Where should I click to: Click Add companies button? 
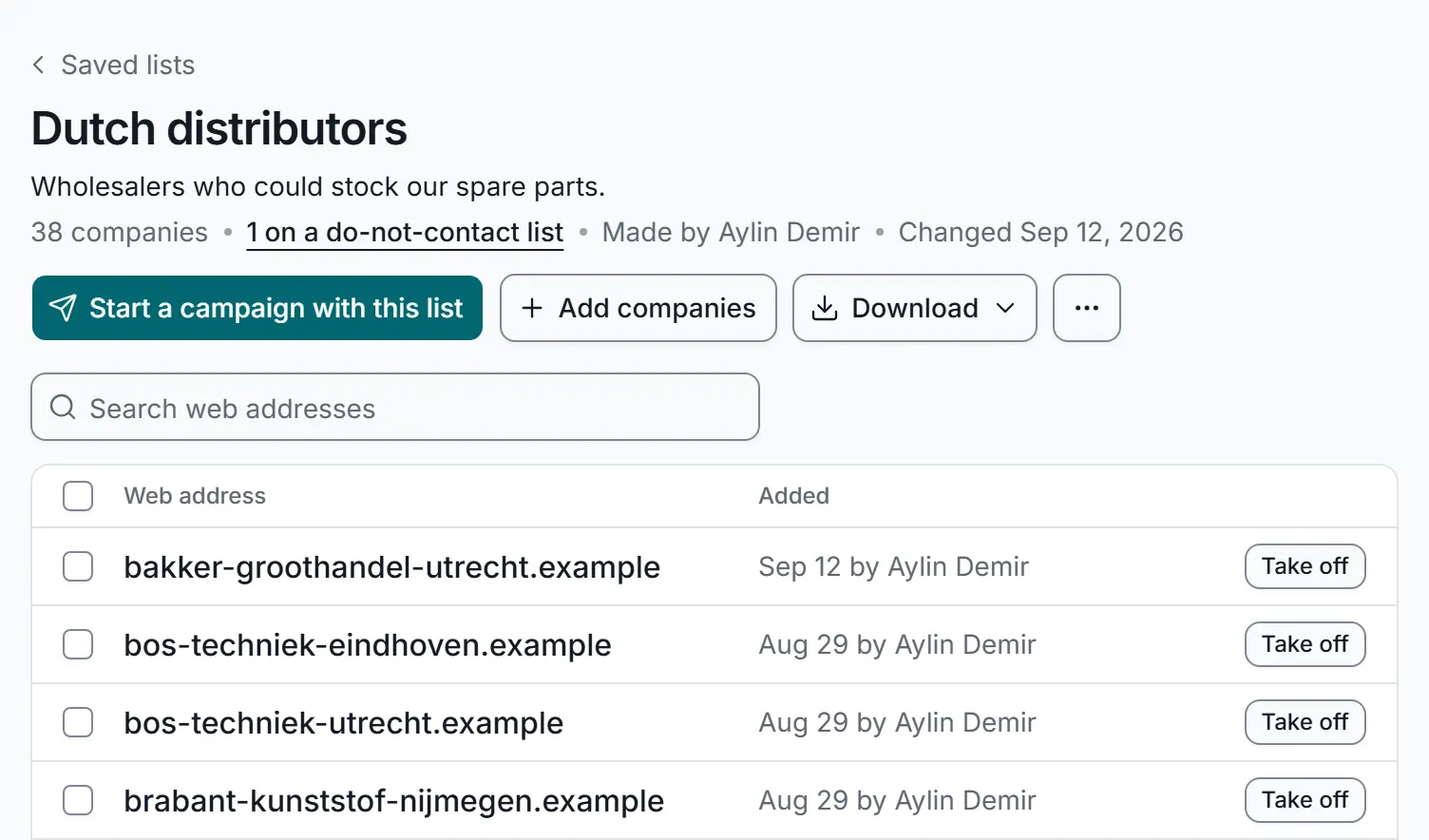pyautogui.click(x=638, y=308)
